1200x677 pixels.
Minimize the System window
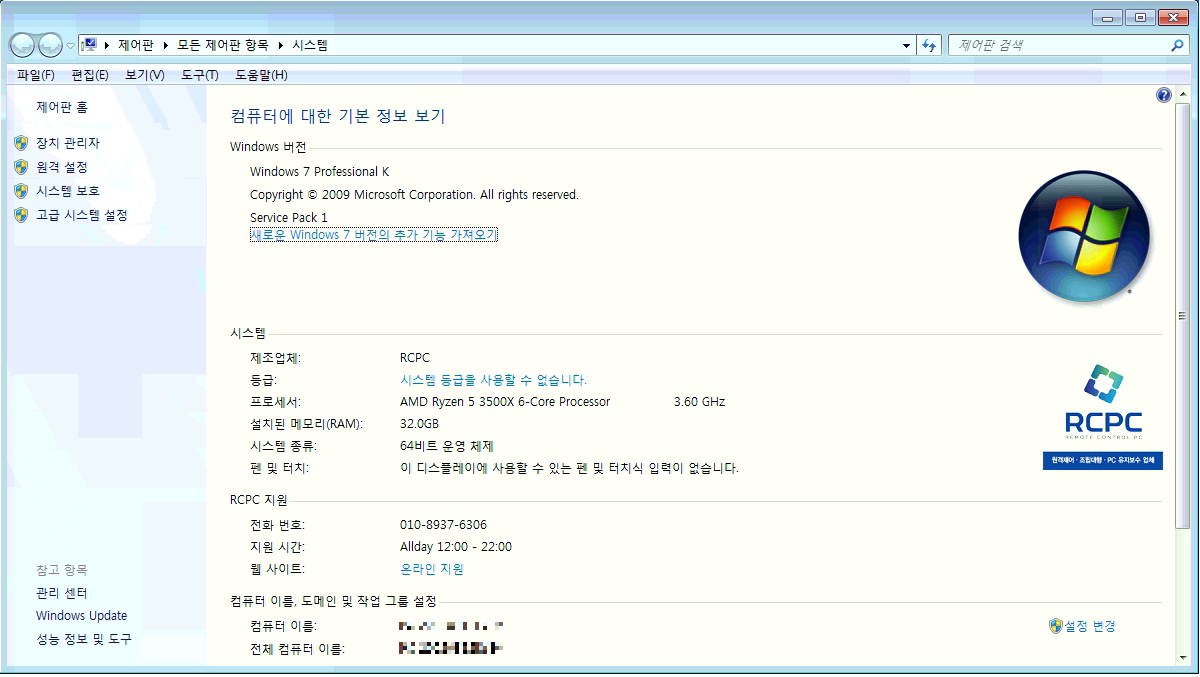click(x=1107, y=17)
